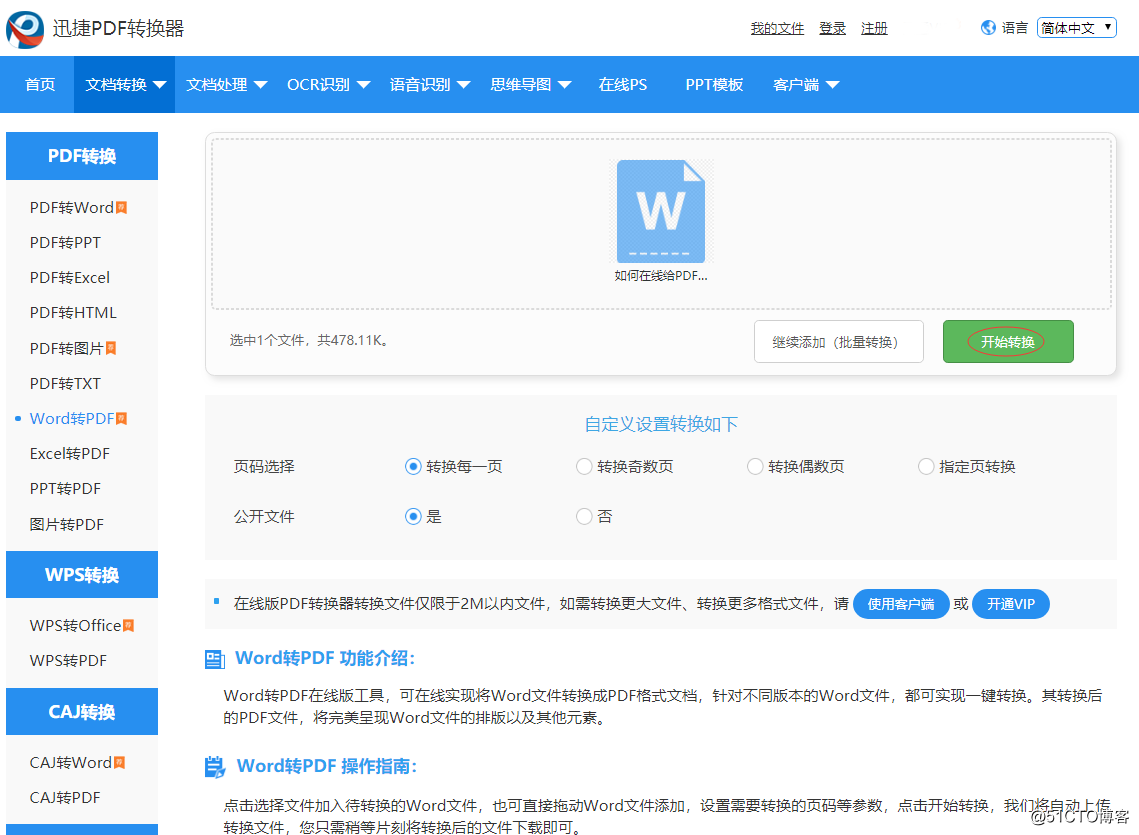
Task: Click the 登录 link
Action: point(832,28)
